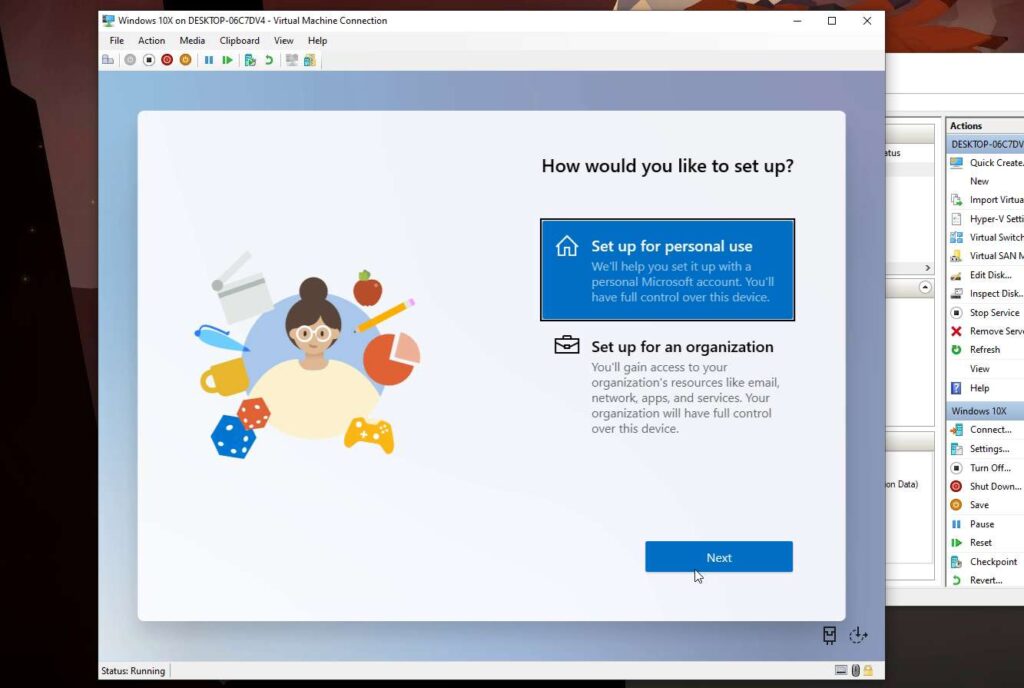1024x688 pixels.
Task: Click the mouse status icon in status bar
Action: (x=856, y=670)
